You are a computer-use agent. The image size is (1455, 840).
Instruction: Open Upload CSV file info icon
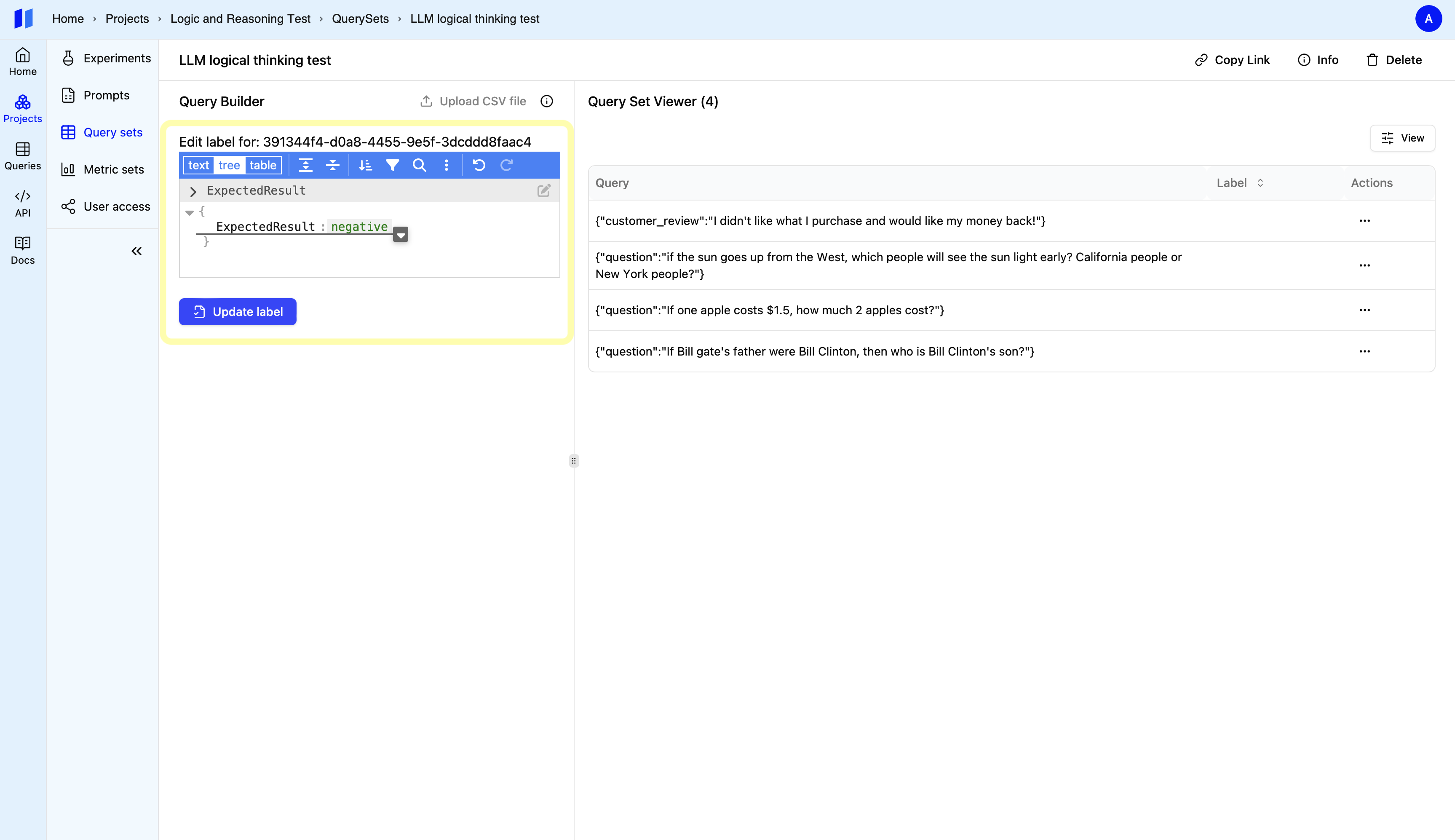pos(546,102)
